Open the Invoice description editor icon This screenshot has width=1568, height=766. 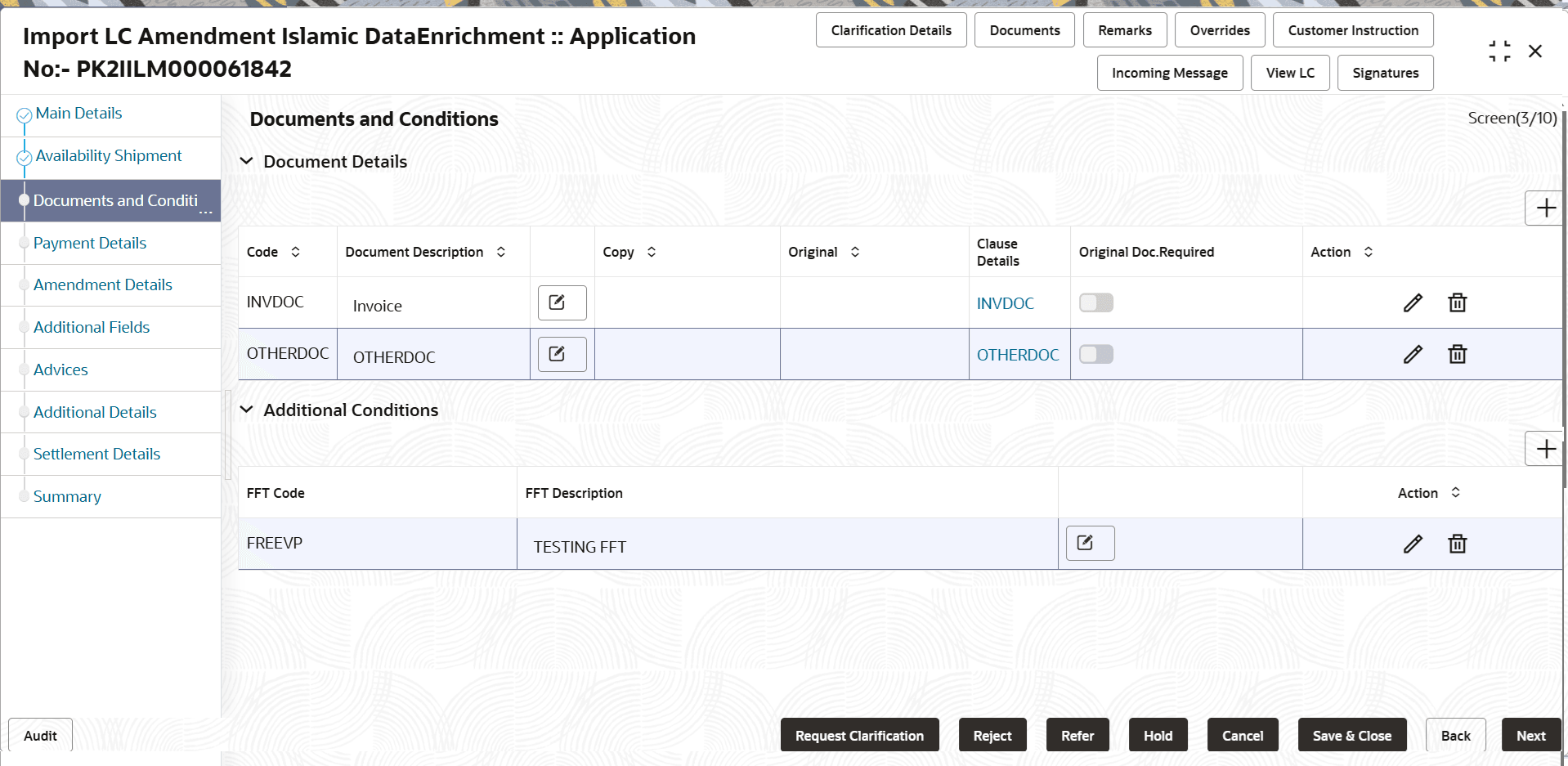[x=562, y=302]
